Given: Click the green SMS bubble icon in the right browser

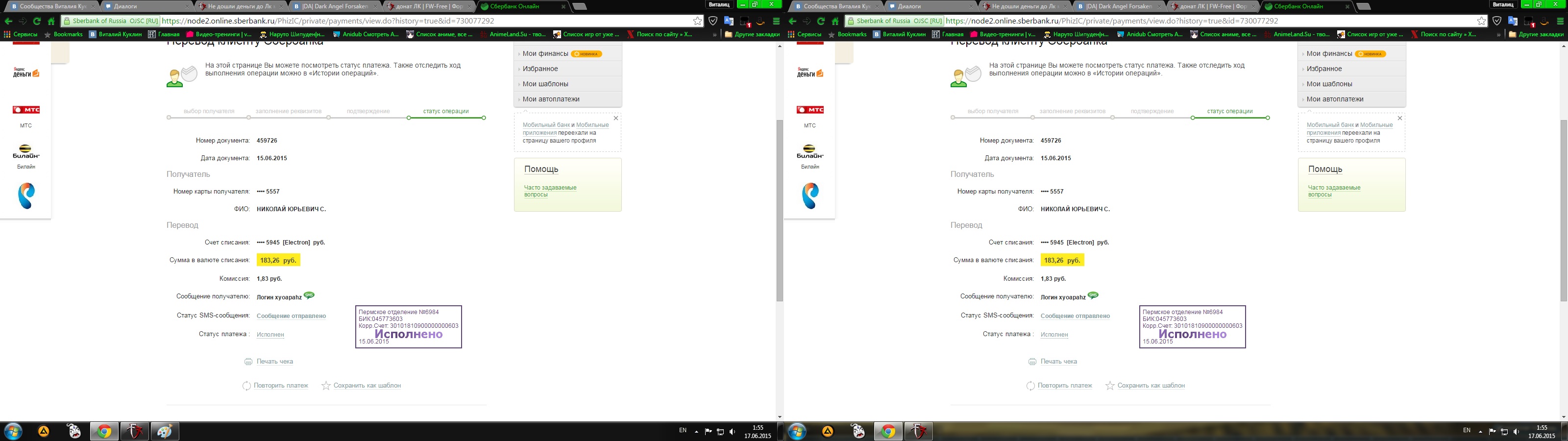Looking at the screenshot, I should pyautogui.click(x=1093, y=295).
